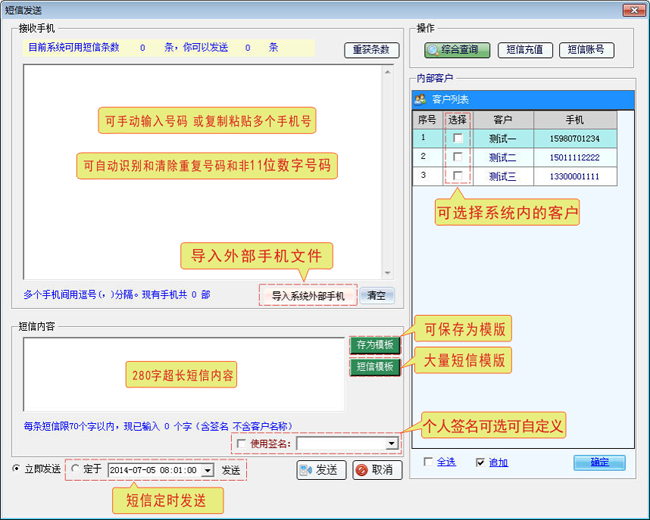Expand the scheduled date-time dropdown

pos(206,469)
